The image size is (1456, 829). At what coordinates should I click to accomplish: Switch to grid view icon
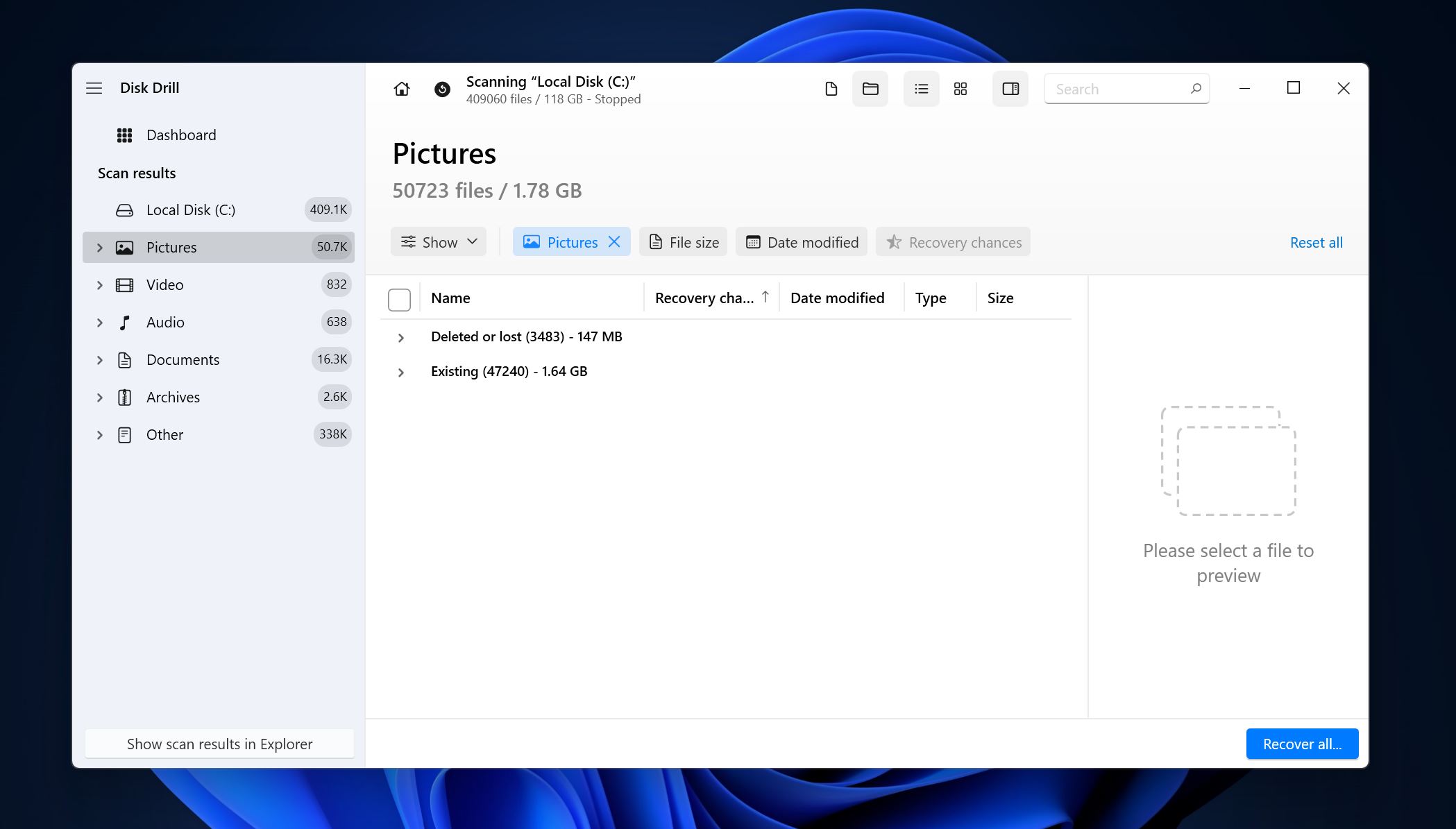tap(960, 88)
